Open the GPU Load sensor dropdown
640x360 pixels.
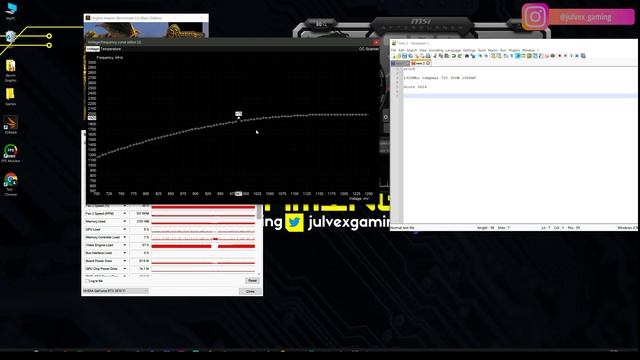point(125,229)
